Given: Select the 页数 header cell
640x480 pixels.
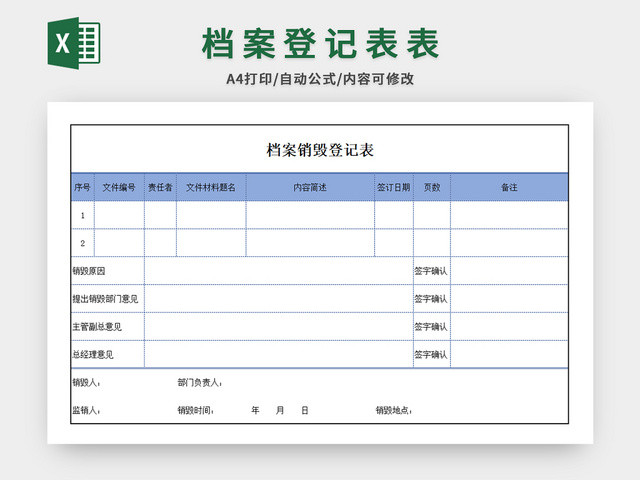Looking at the screenshot, I should point(432,187).
